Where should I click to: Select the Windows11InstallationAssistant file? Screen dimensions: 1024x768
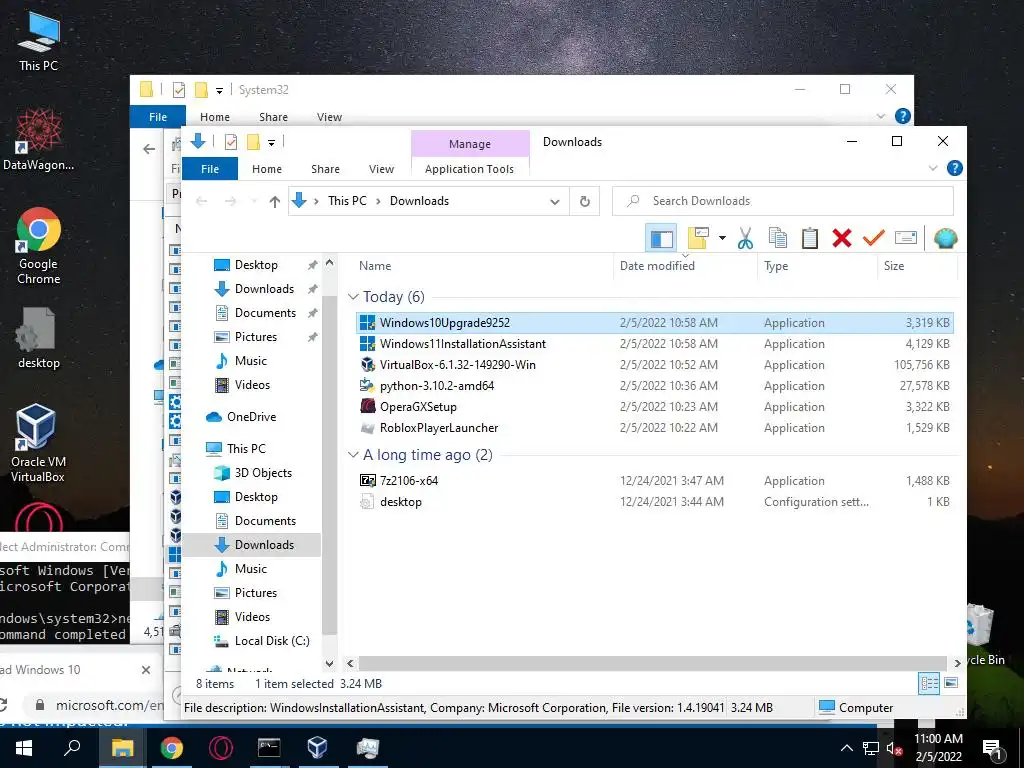coord(654,344)
